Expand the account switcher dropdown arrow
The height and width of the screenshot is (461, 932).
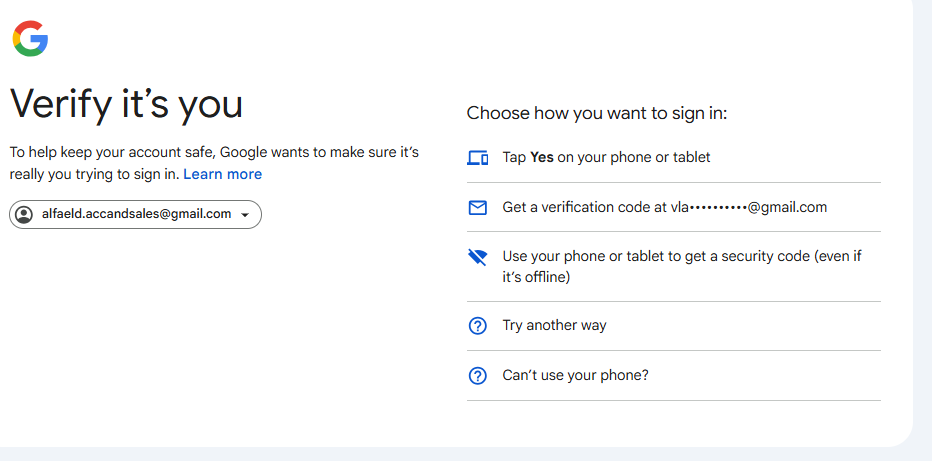tap(245, 215)
